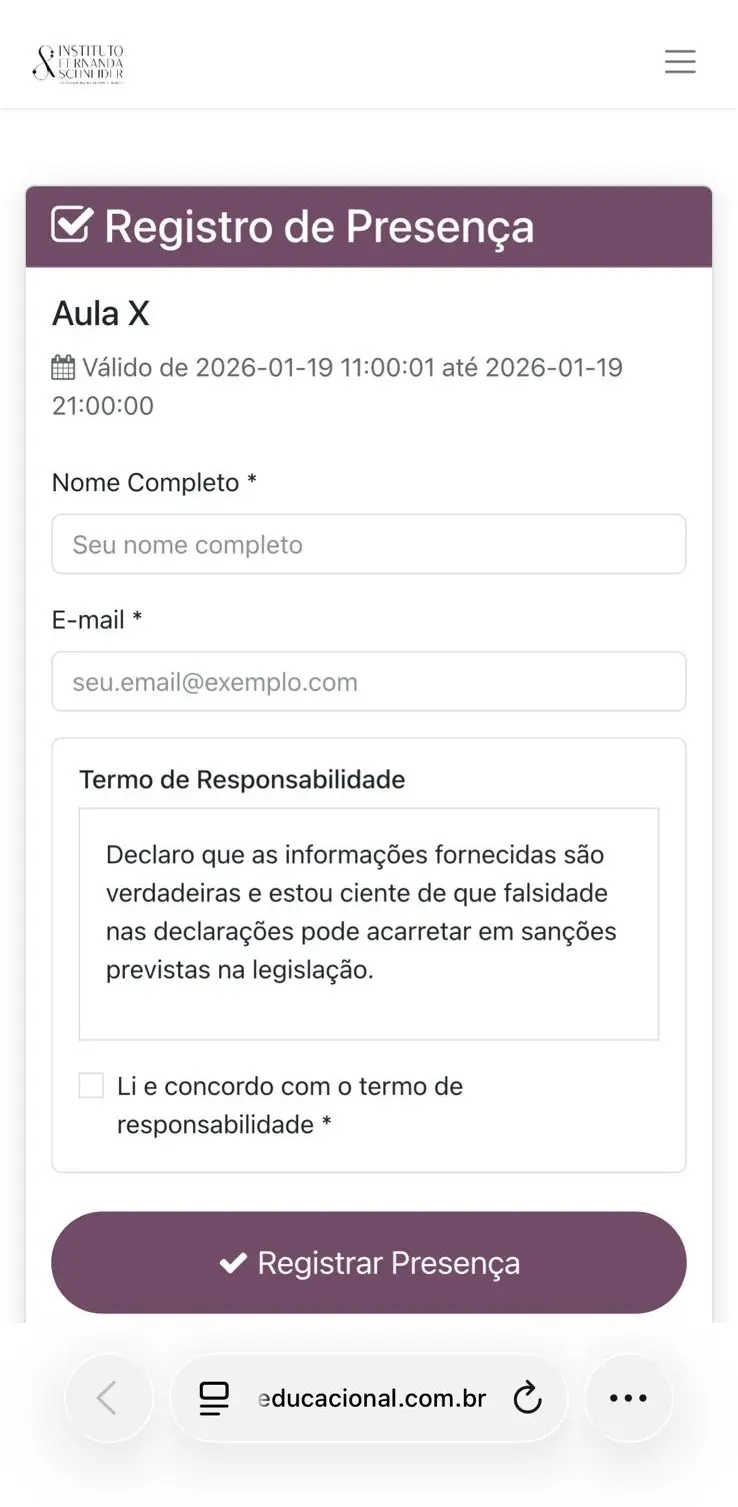This screenshot has width=738, height=1507.
Task: Open the browser three-dot options menu
Action: point(628,1398)
